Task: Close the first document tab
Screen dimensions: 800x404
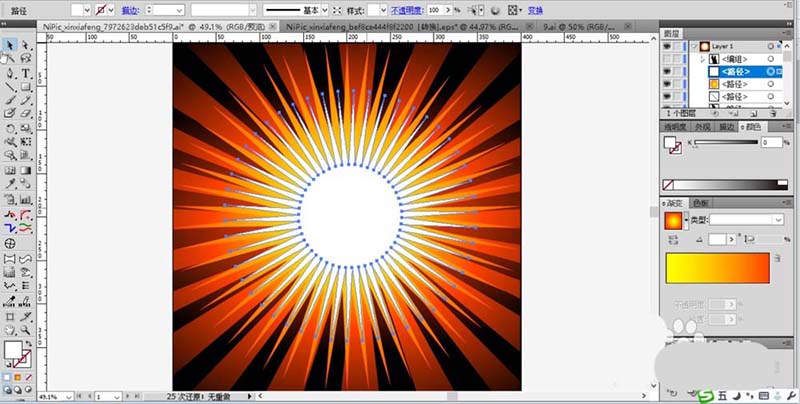Action: click(273, 26)
